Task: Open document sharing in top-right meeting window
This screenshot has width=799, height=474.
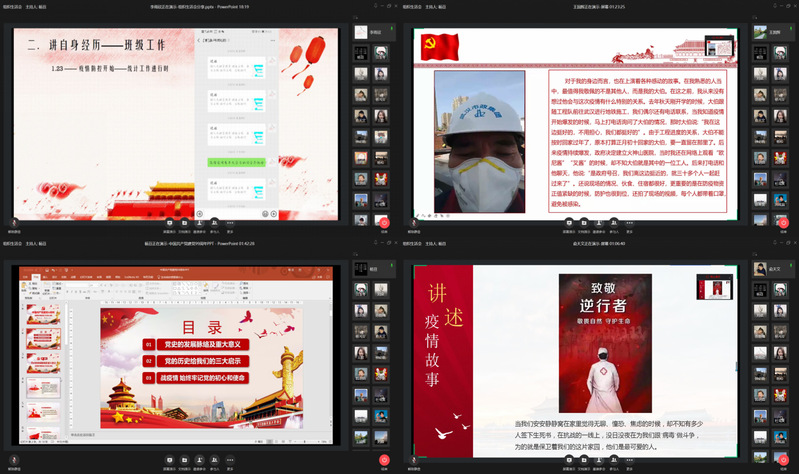Action: pyautogui.click(x=584, y=223)
